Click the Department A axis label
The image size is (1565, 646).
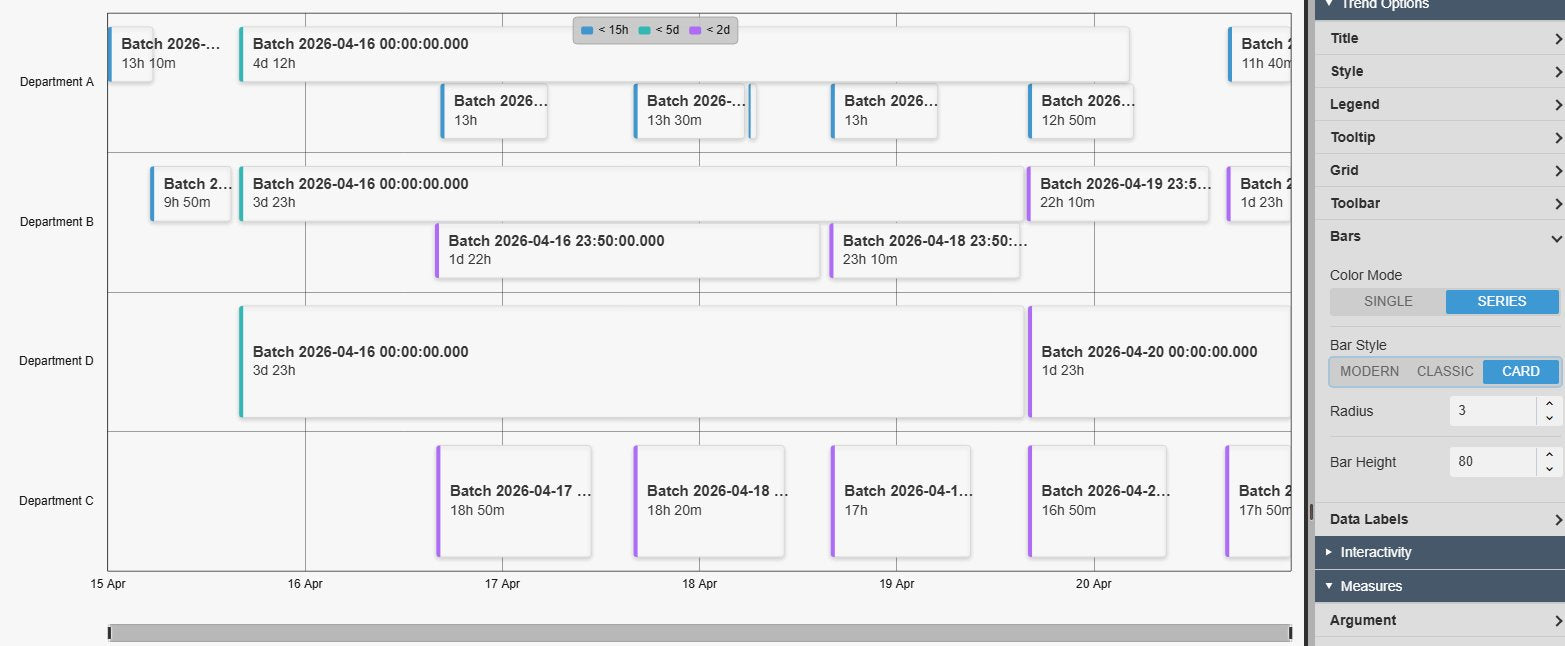click(x=57, y=82)
